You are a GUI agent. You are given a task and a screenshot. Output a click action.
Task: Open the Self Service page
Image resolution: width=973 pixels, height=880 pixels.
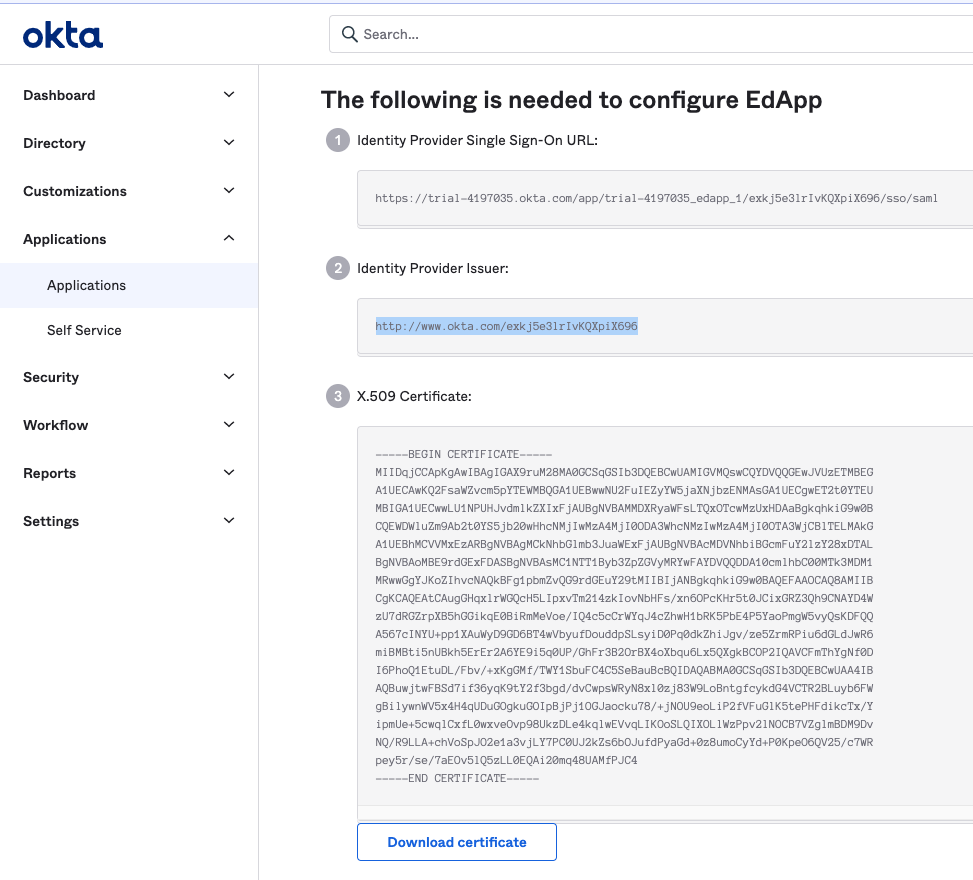click(x=84, y=330)
